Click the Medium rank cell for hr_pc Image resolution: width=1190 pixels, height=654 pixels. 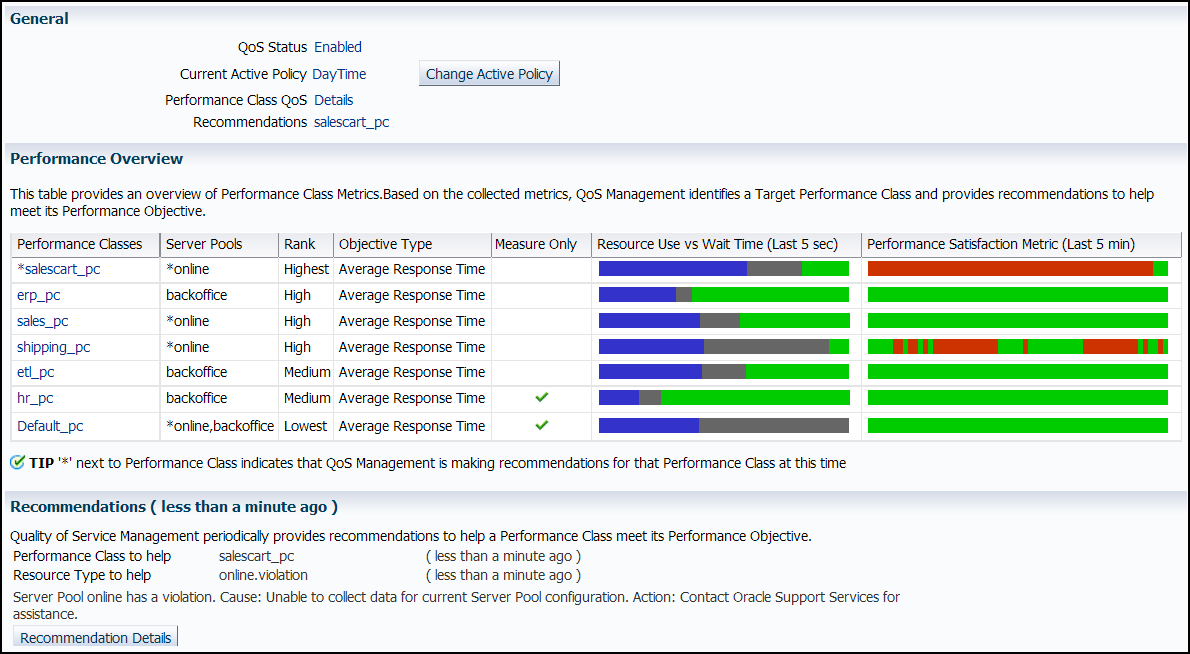pos(307,398)
